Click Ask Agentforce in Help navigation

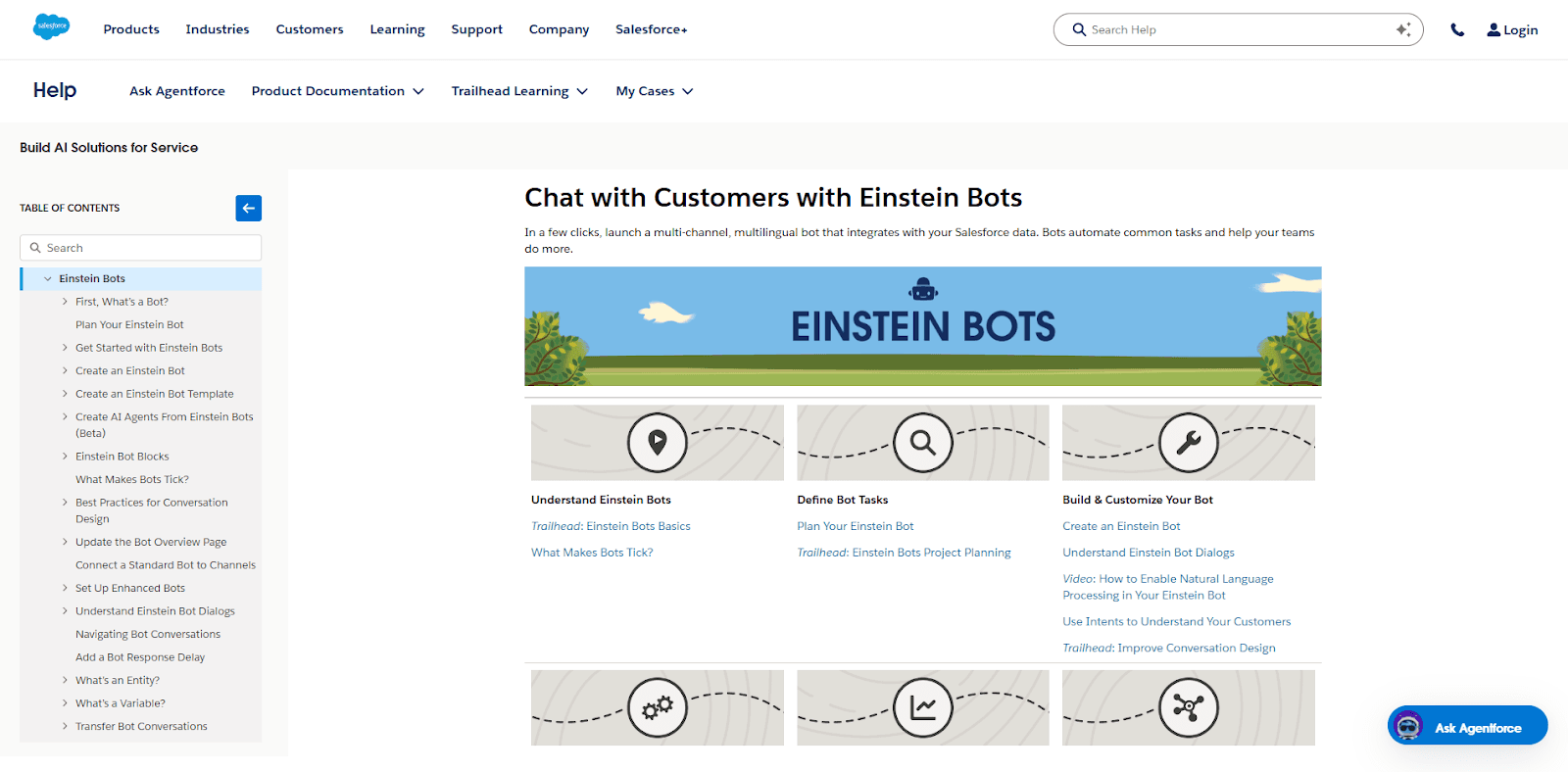(177, 91)
